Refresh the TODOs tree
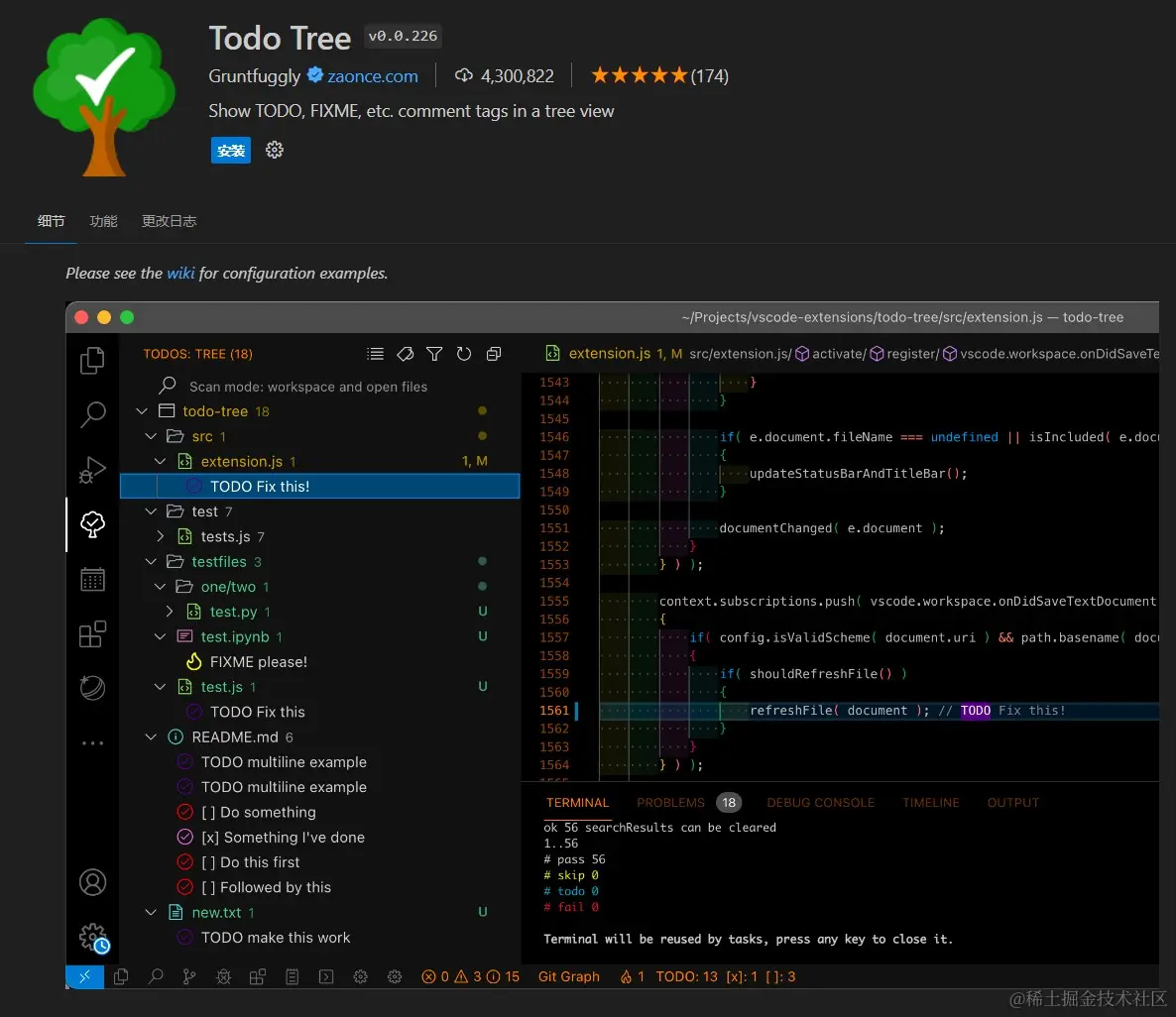1176x1017 pixels. (463, 353)
